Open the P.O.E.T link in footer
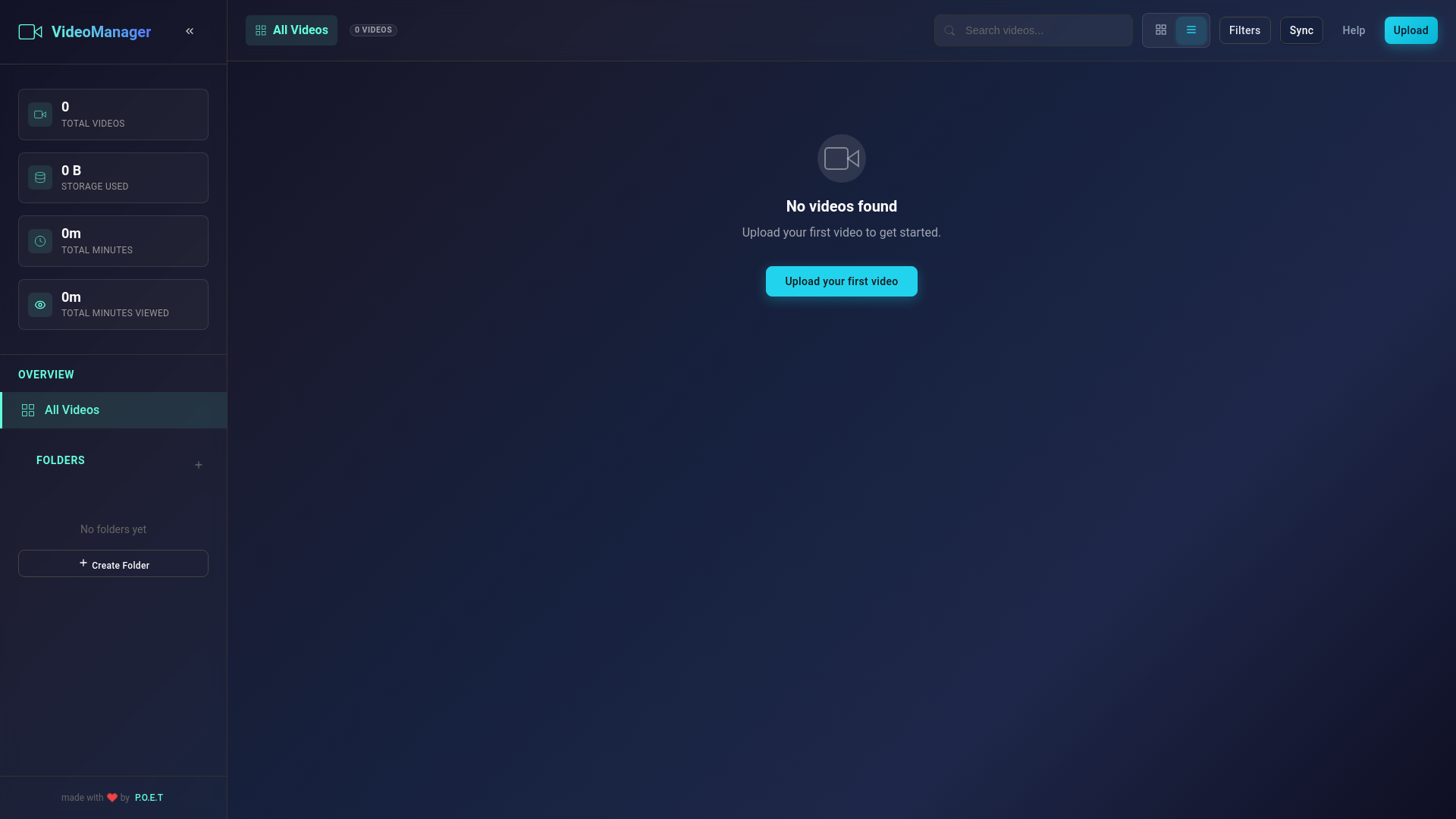1456x819 pixels. (x=149, y=798)
